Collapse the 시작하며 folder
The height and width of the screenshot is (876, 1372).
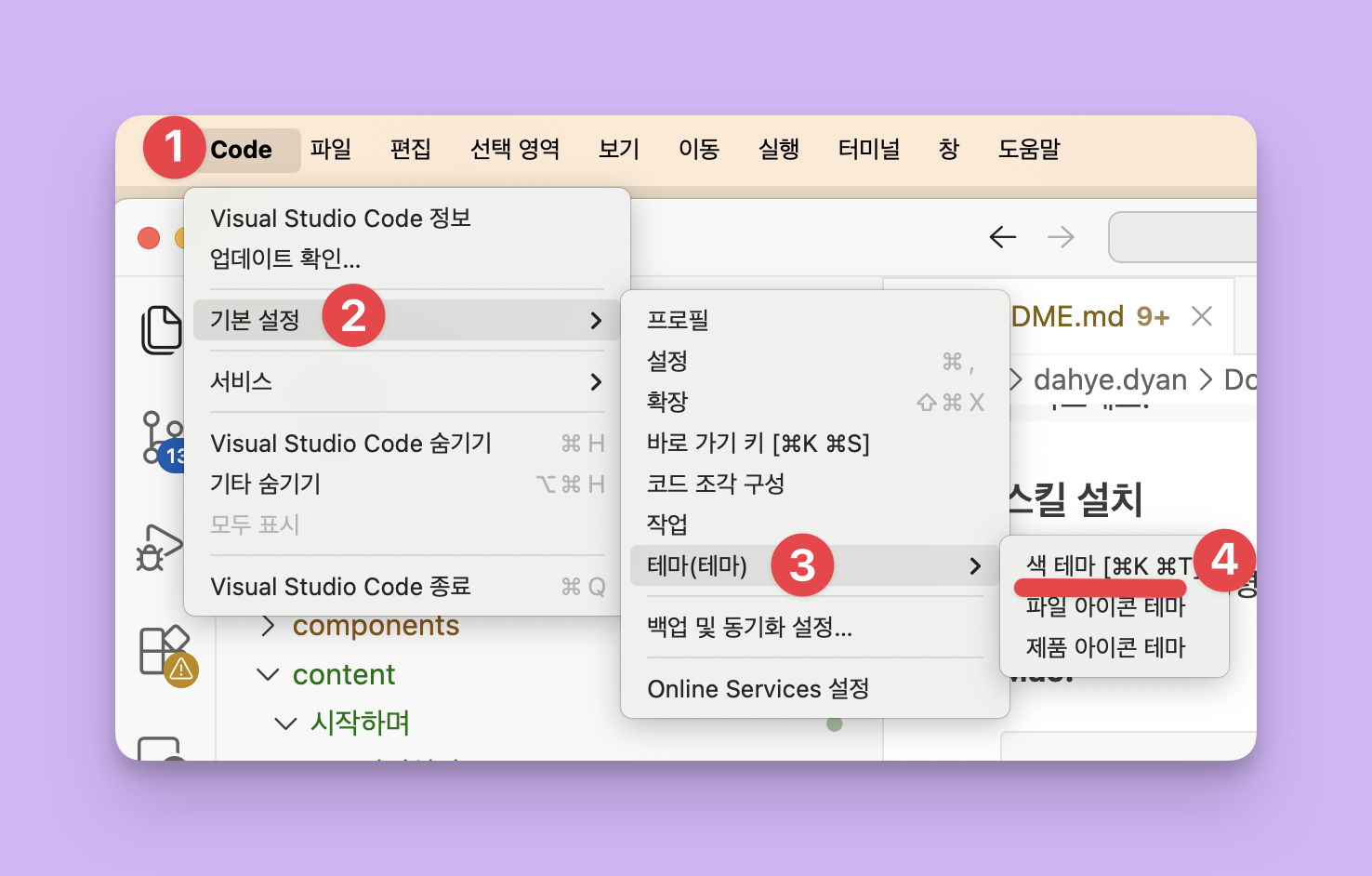(286, 723)
